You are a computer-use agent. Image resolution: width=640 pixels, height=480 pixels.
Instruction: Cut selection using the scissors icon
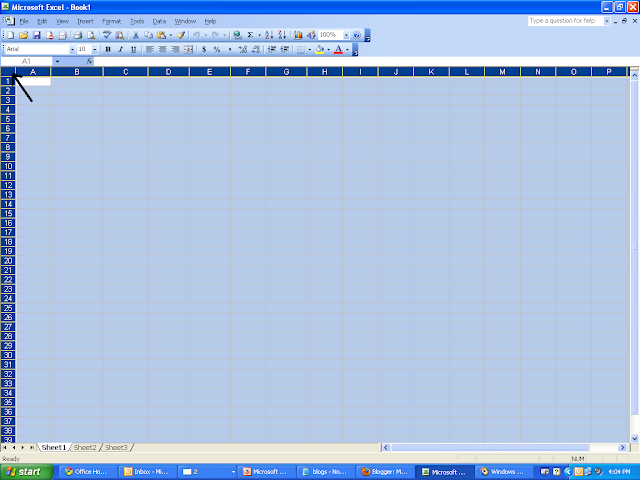coord(136,35)
